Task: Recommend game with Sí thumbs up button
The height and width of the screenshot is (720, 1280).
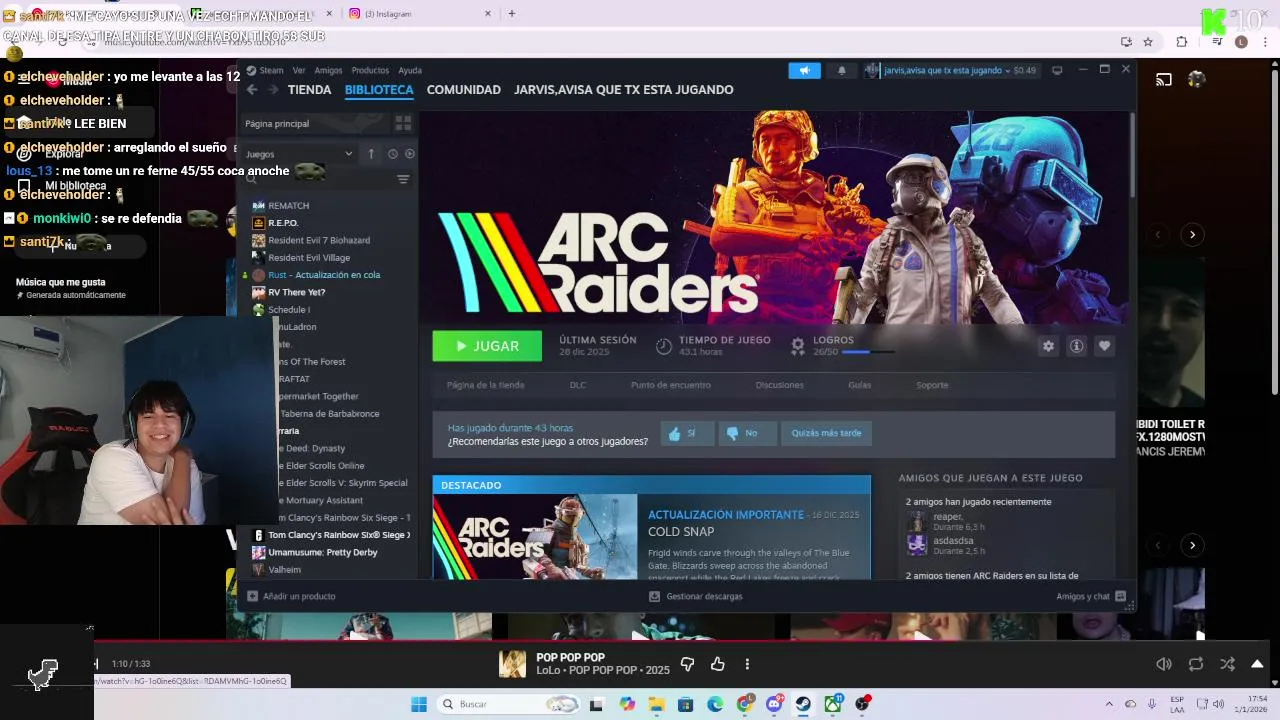Action: (688, 433)
